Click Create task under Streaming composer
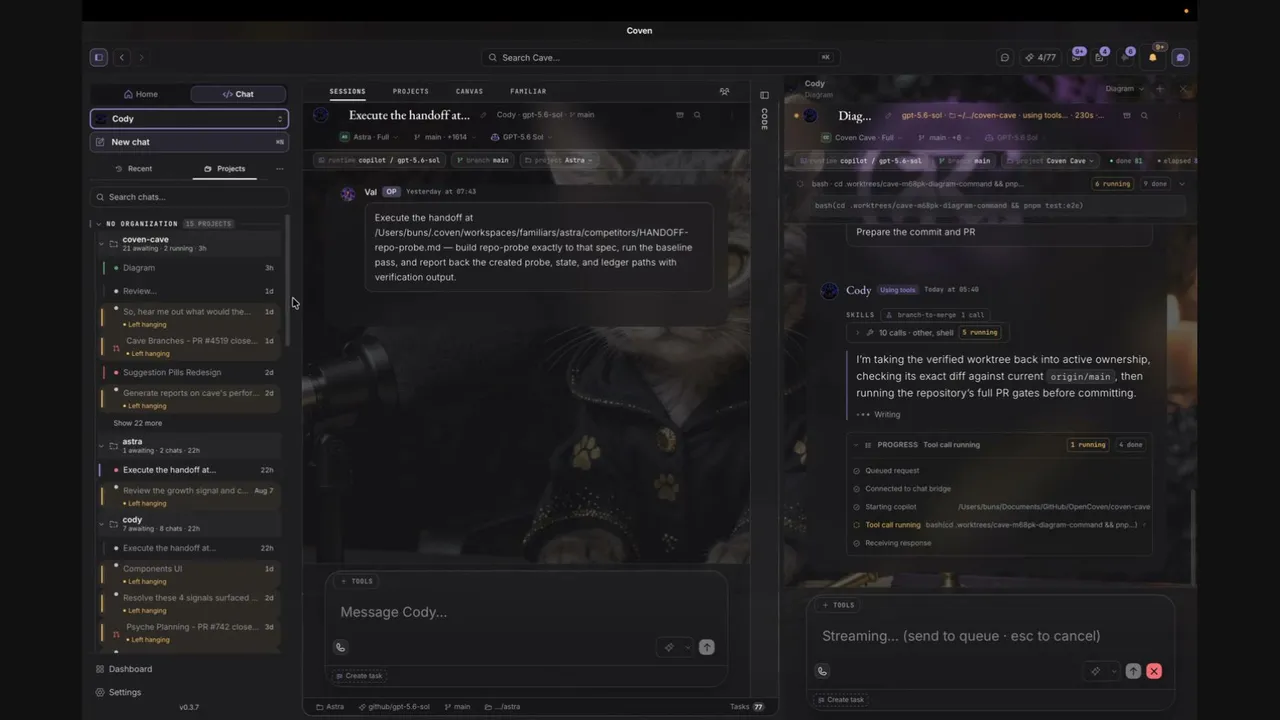The width and height of the screenshot is (1280, 720). (840, 700)
